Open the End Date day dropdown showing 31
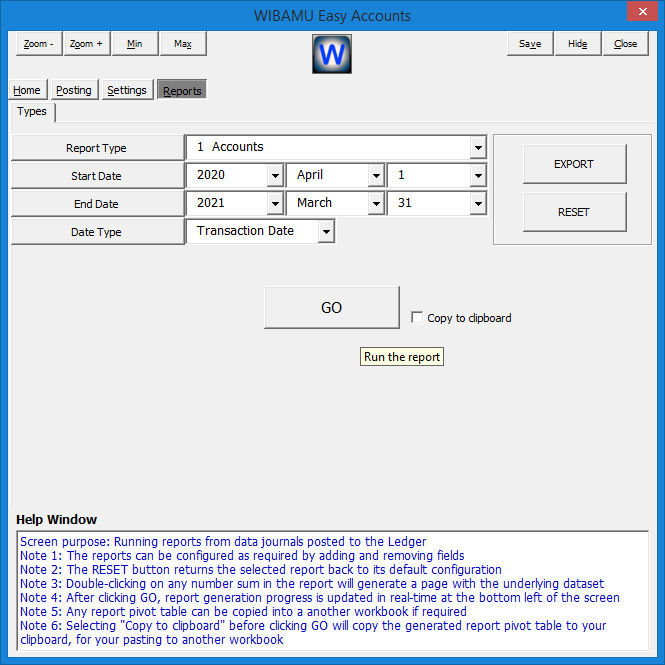This screenshot has height=665, width=665. click(x=478, y=204)
